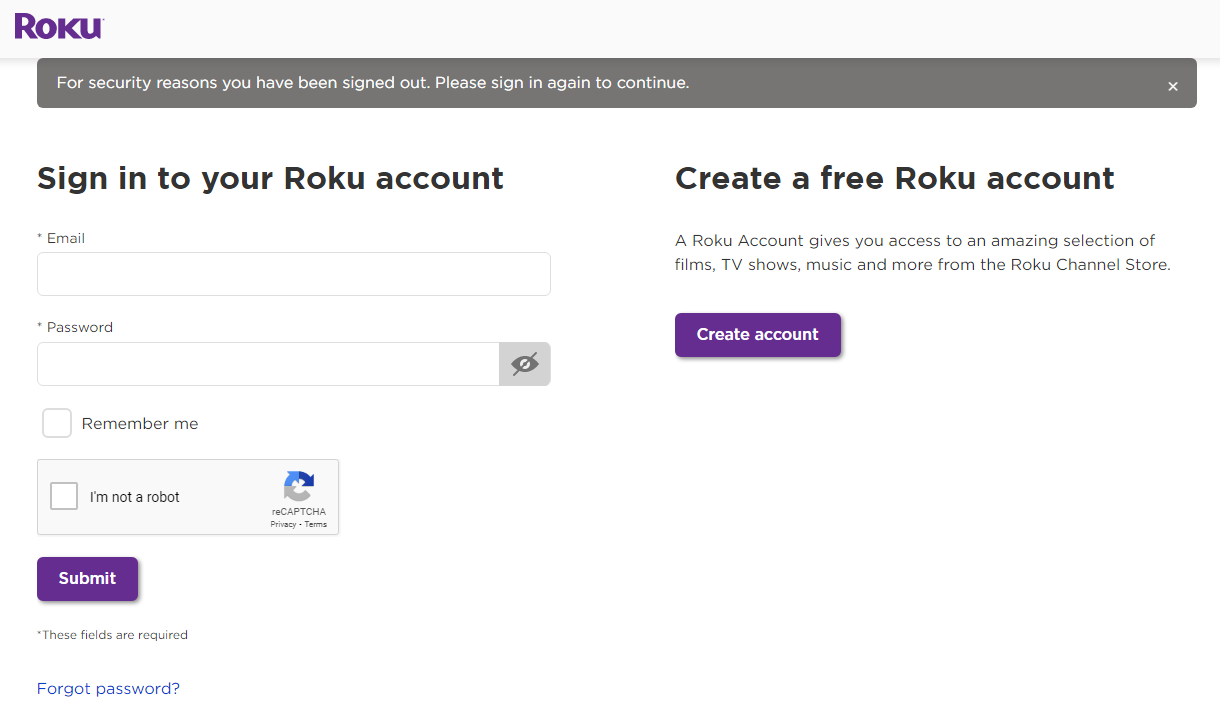Click the Roku Channel Store text
Image resolution: width=1220 pixels, height=723 pixels.
pyautogui.click(x=1088, y=264)
